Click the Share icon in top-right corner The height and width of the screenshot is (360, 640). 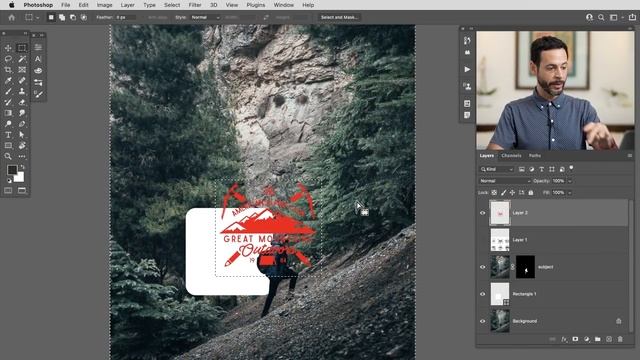click(x=632, y=18)
